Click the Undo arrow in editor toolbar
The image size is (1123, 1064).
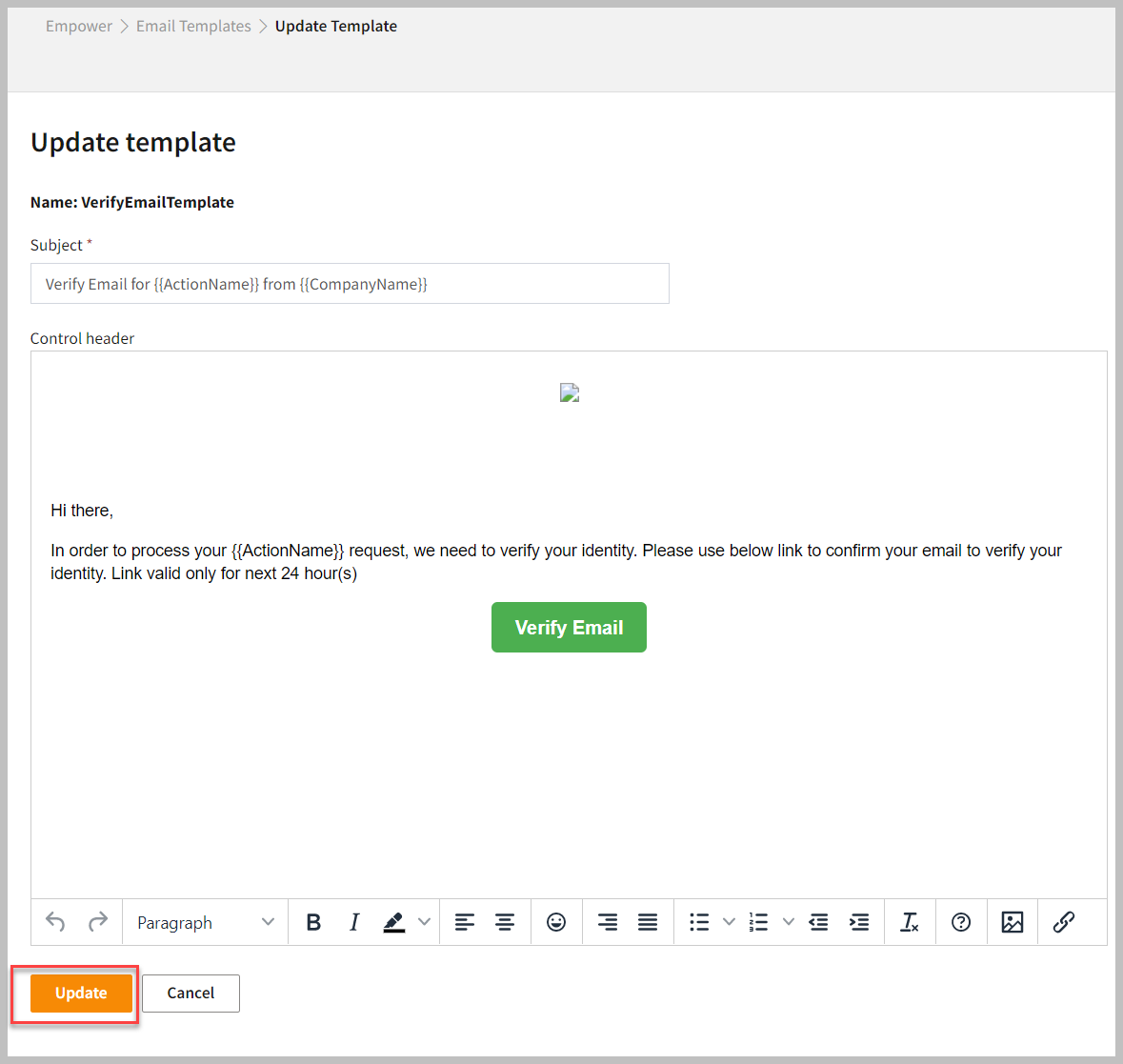tap(55, 922)
